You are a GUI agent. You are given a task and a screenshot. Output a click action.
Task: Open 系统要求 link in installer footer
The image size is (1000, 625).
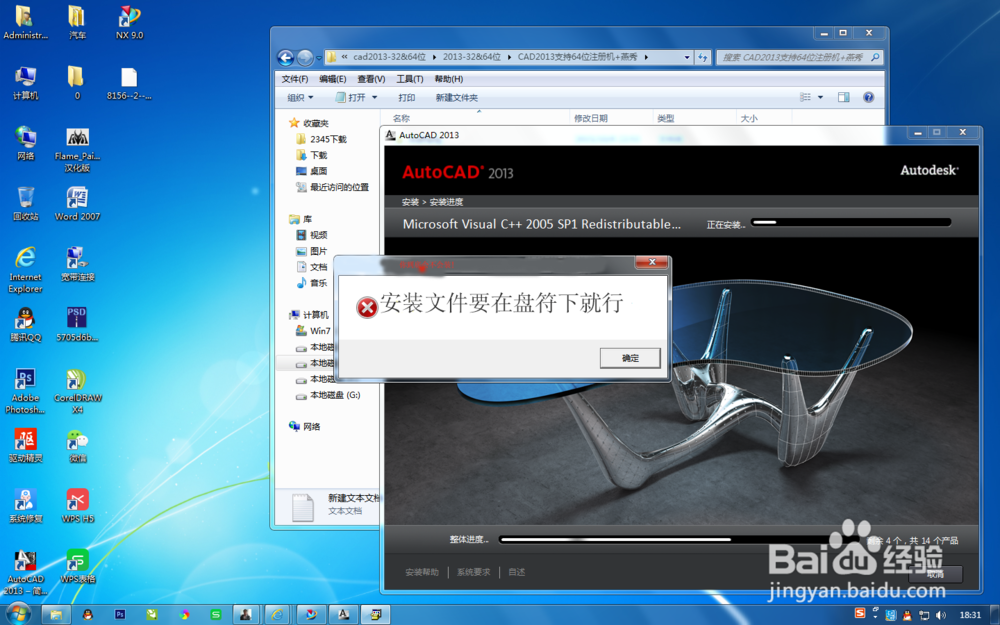[x=473, y=572]
